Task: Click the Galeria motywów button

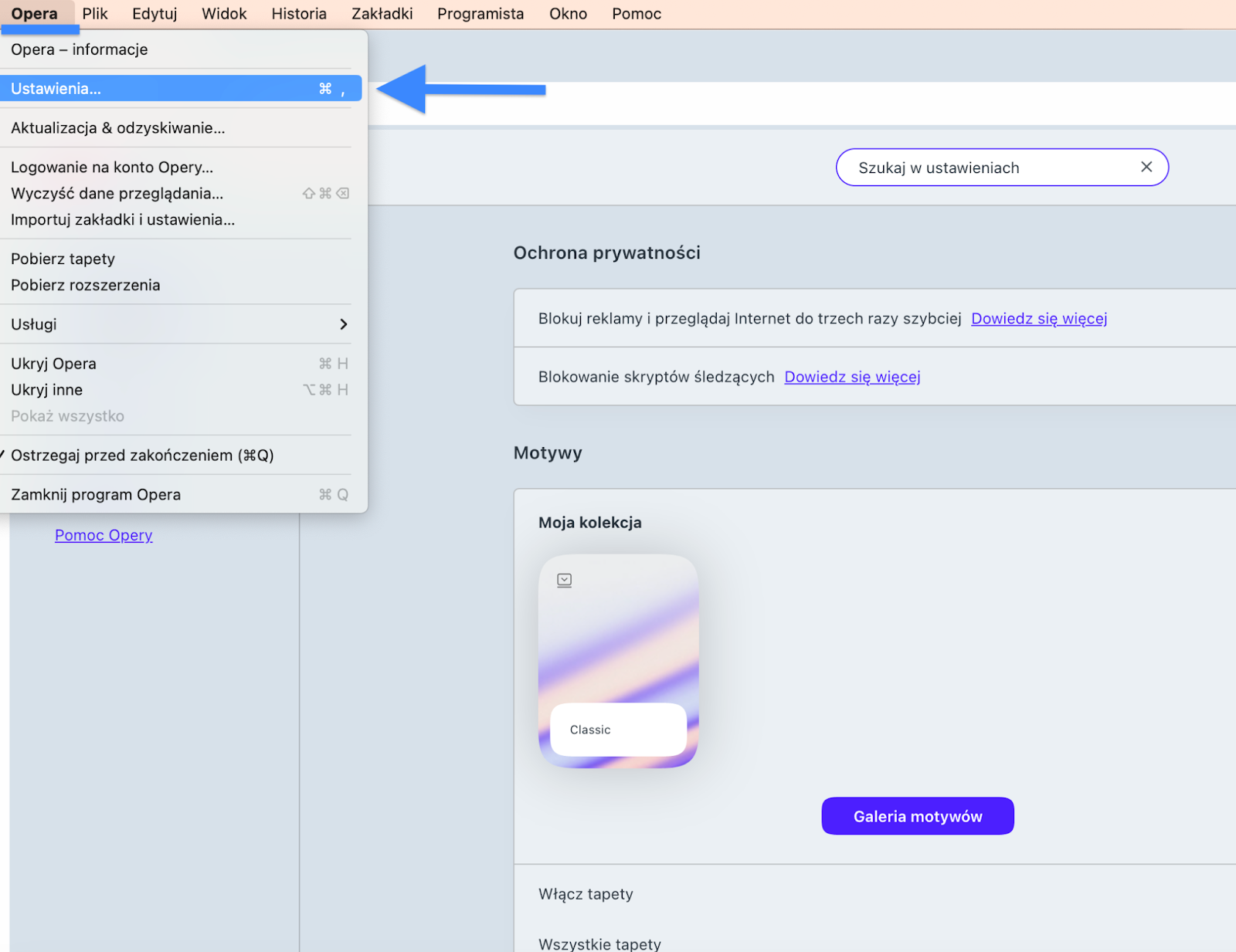Action: tap(918, 816)
